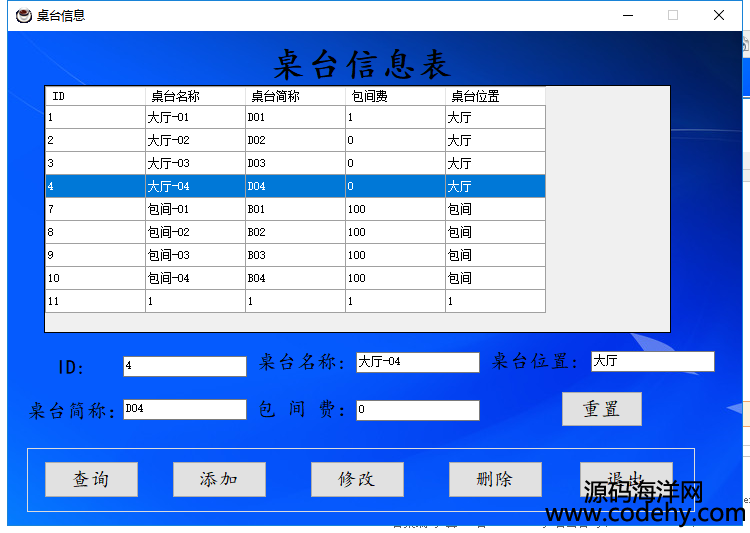Focus the 桌台简称 input field
The width and height of the screenshot is (750, 533).
tap(185, 409)
